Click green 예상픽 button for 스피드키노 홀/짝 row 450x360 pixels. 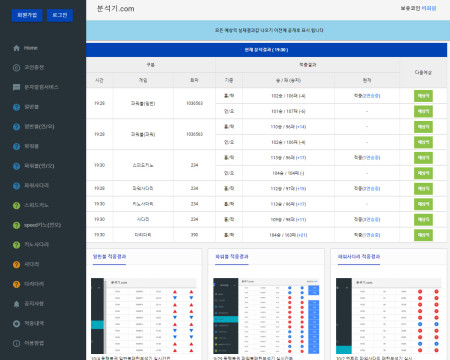pos(423,158)
